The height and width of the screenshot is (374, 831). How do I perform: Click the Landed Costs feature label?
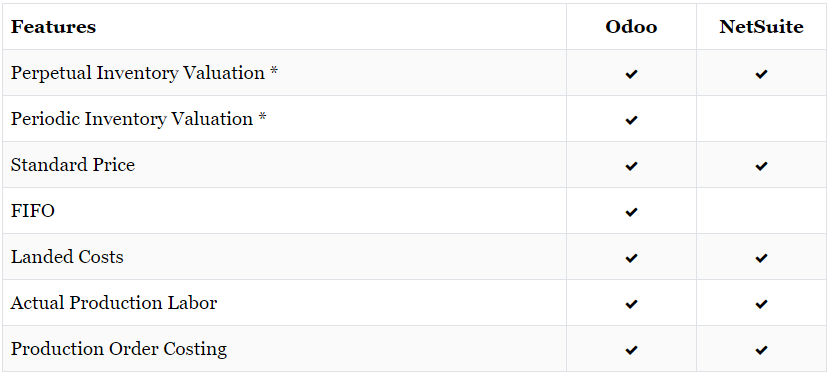pyautogui.click(x=67, y=257)
